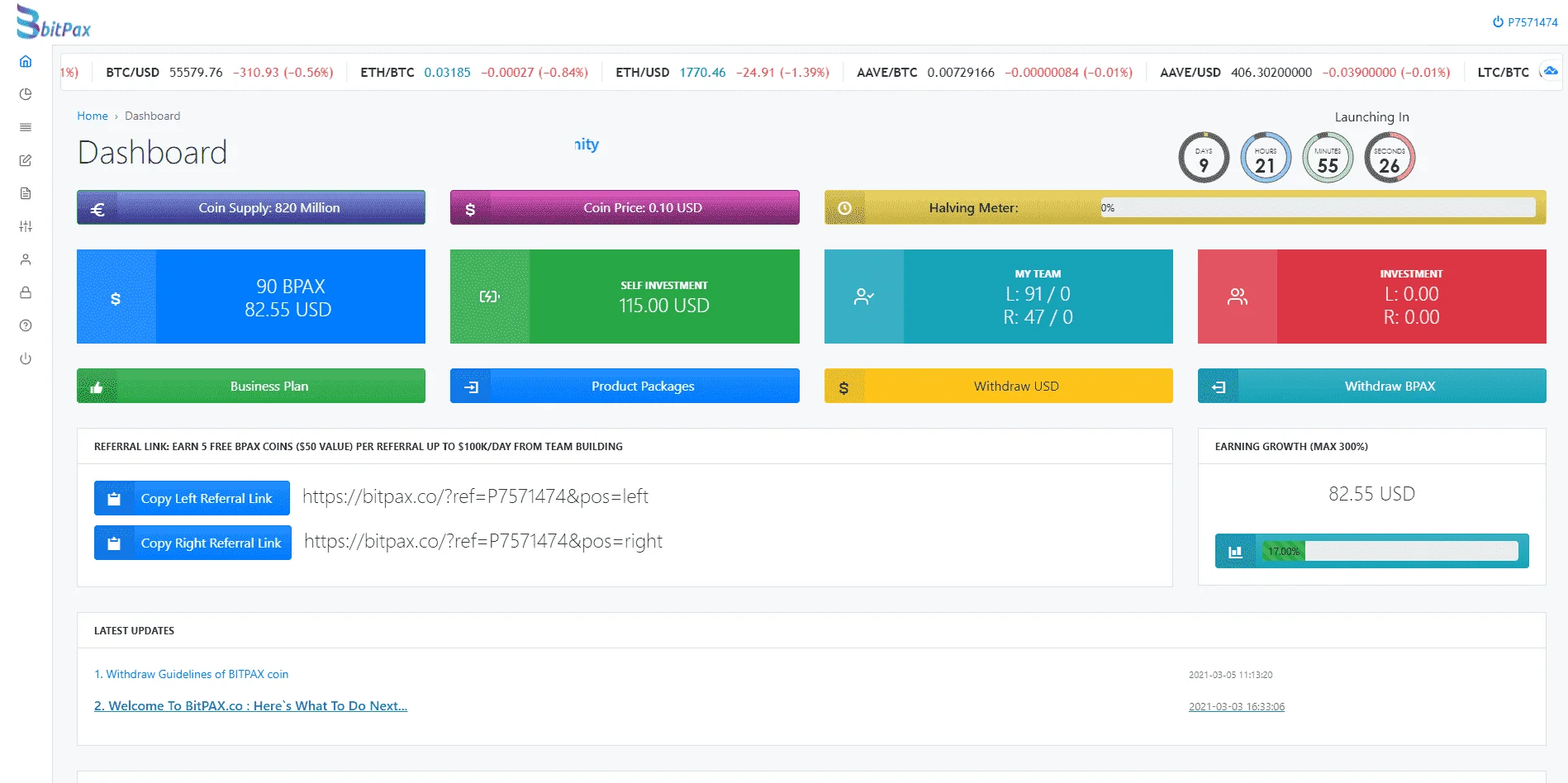
Task: Click the 2021-03-03 16:33:06 timestamp
Action: (x=1237, y=706)
